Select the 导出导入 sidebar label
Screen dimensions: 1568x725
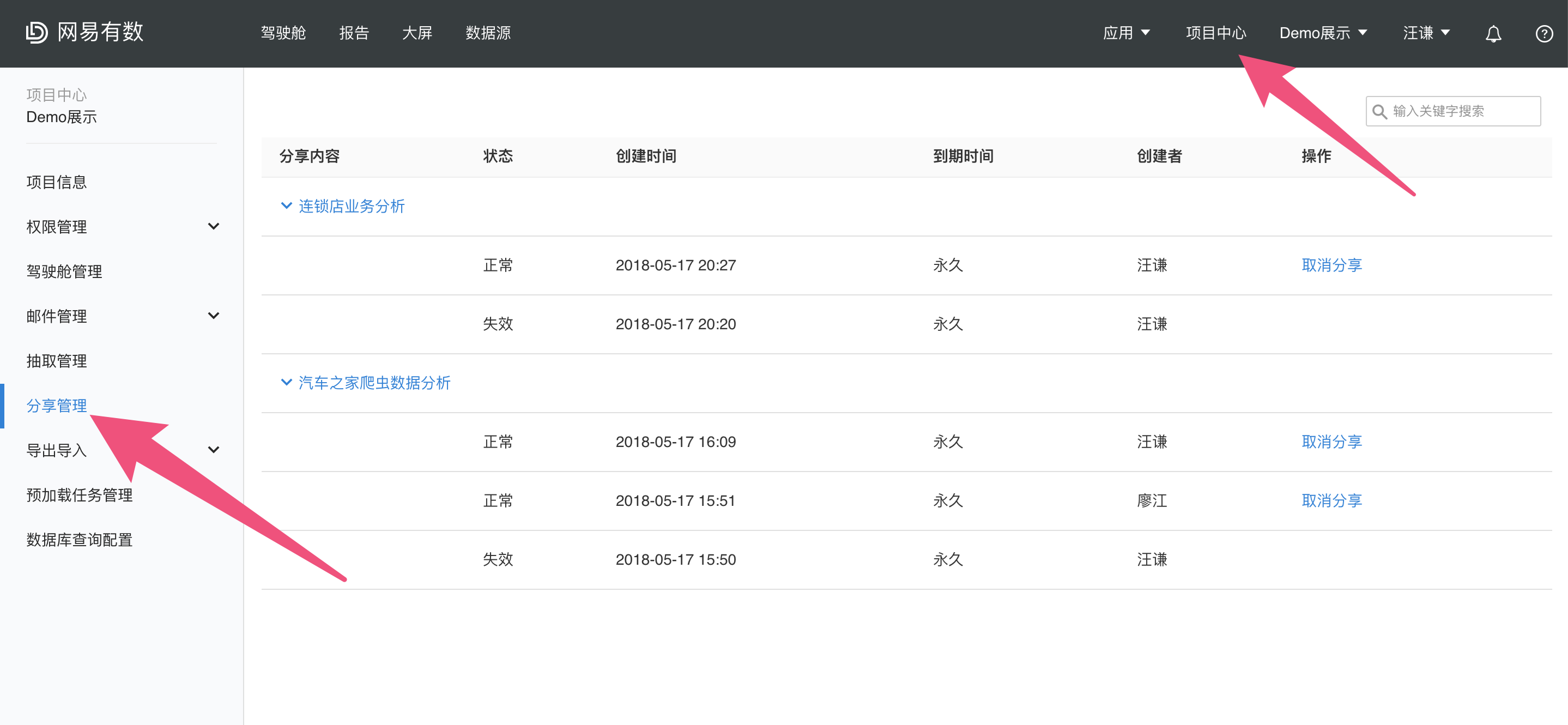coord(57,450)
